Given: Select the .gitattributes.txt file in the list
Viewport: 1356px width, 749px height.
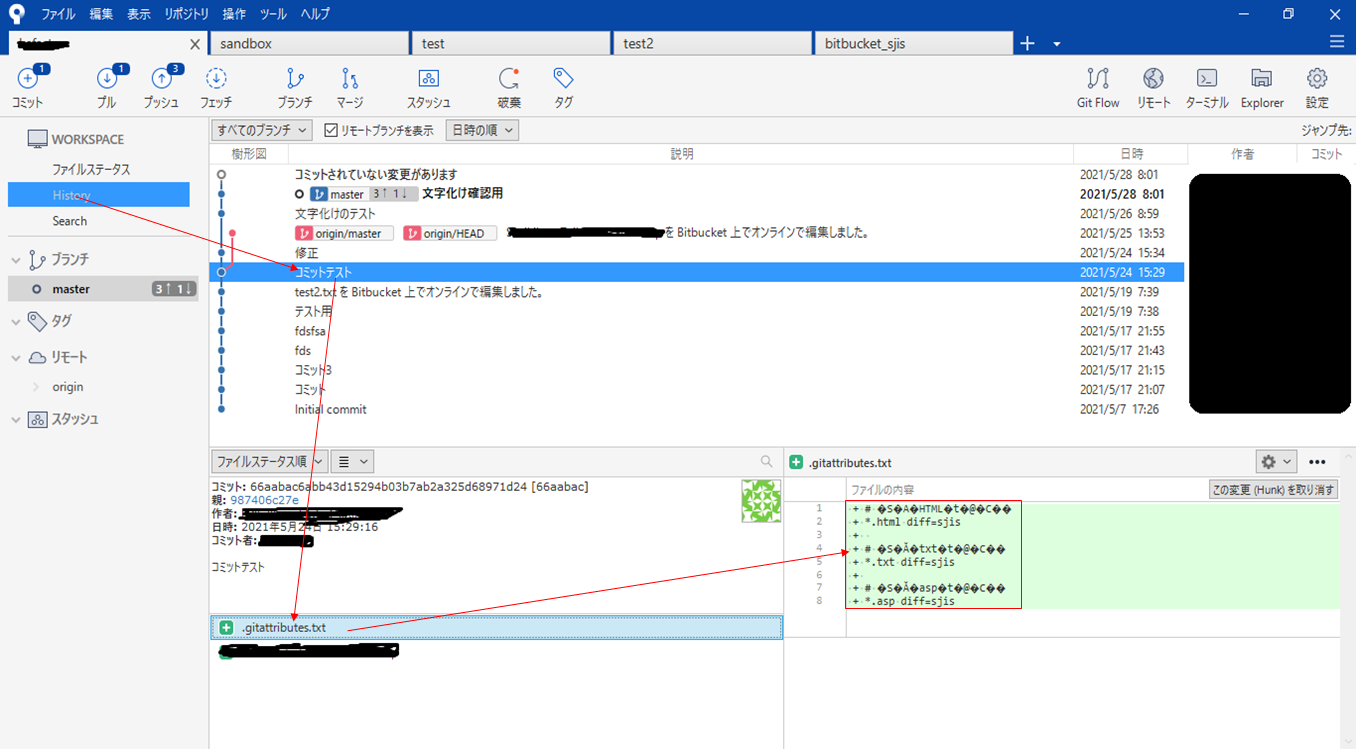Looking at the screenshot, I should coord(496,627).
